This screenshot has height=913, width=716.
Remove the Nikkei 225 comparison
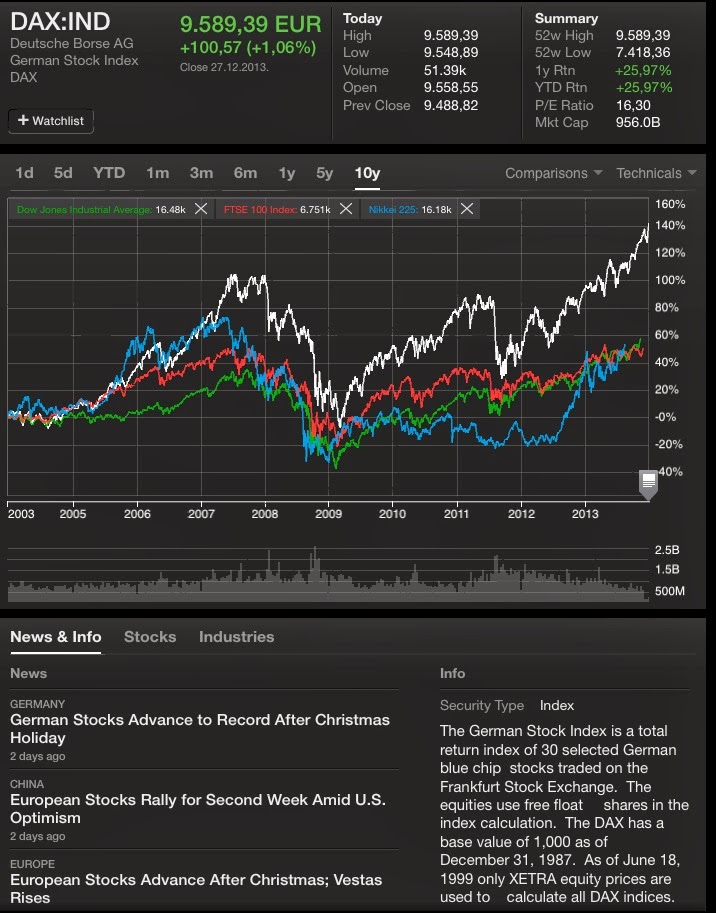click(467, 209)
